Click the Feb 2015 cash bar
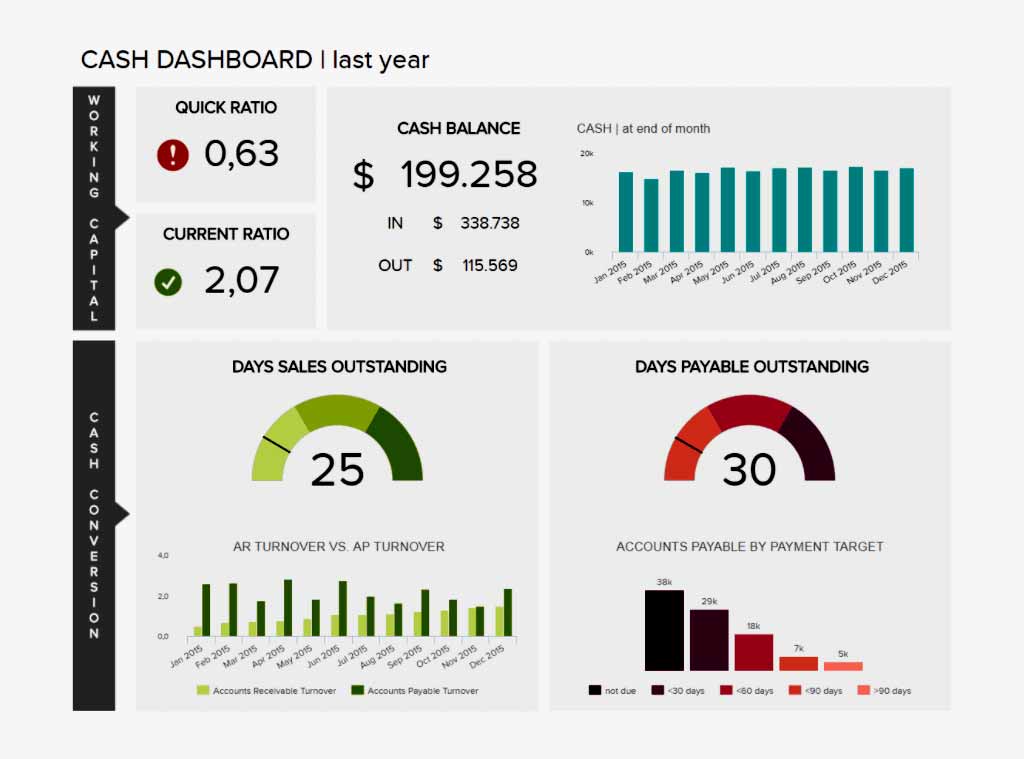The width and height of the screenshot is (1024, 759). coord(651,216)
